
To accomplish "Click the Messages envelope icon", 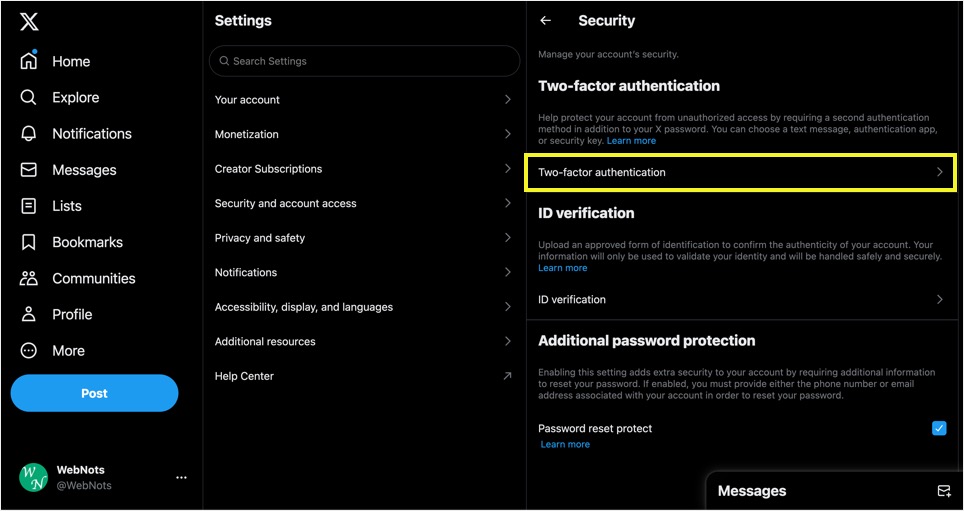I will (x=29, y=170).
